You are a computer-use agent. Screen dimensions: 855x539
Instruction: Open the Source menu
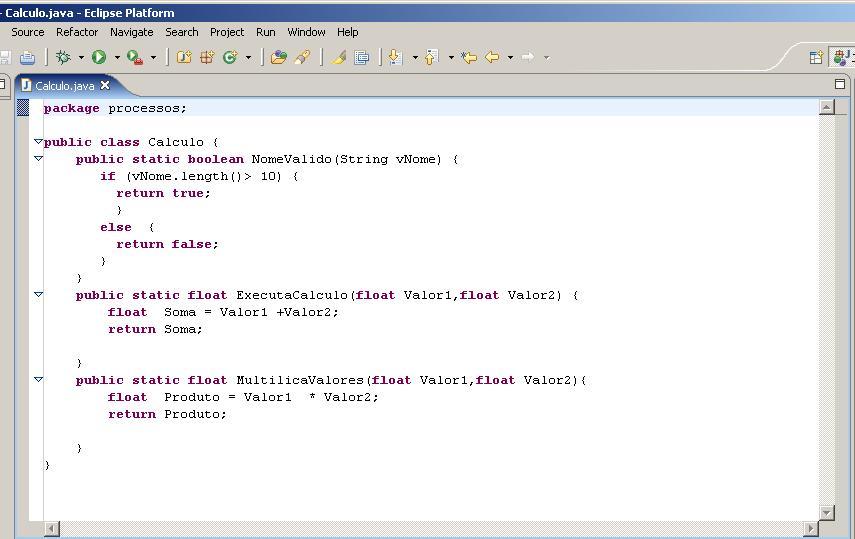(28, 32)
